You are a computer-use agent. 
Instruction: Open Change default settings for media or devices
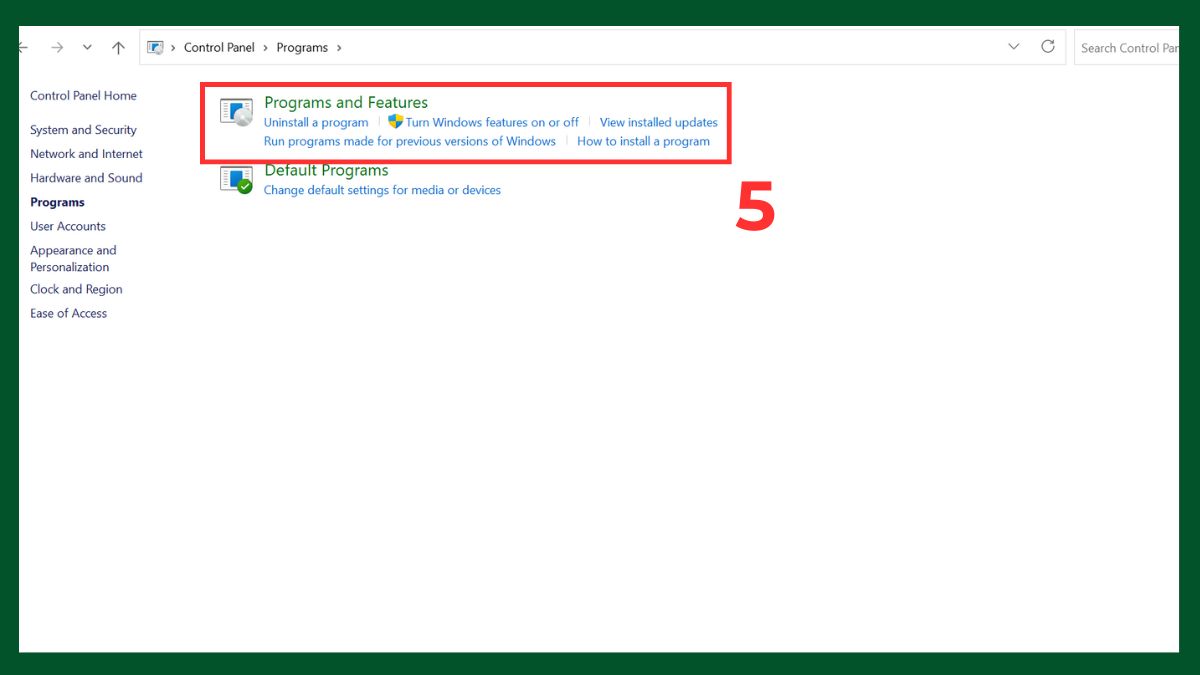coord(382,190)
